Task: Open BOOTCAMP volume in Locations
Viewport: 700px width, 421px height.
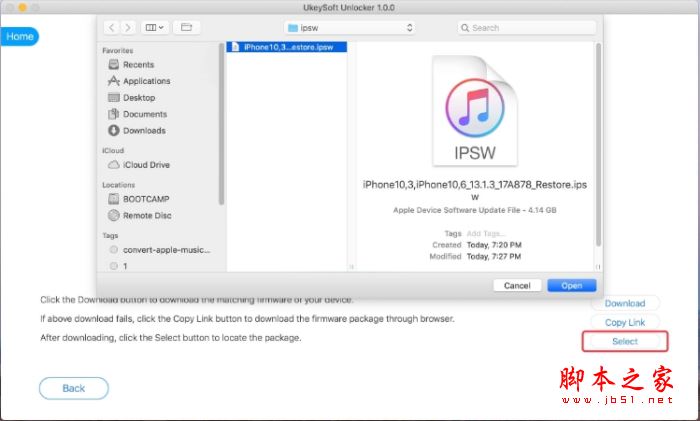Action: (x=146, y=199)
